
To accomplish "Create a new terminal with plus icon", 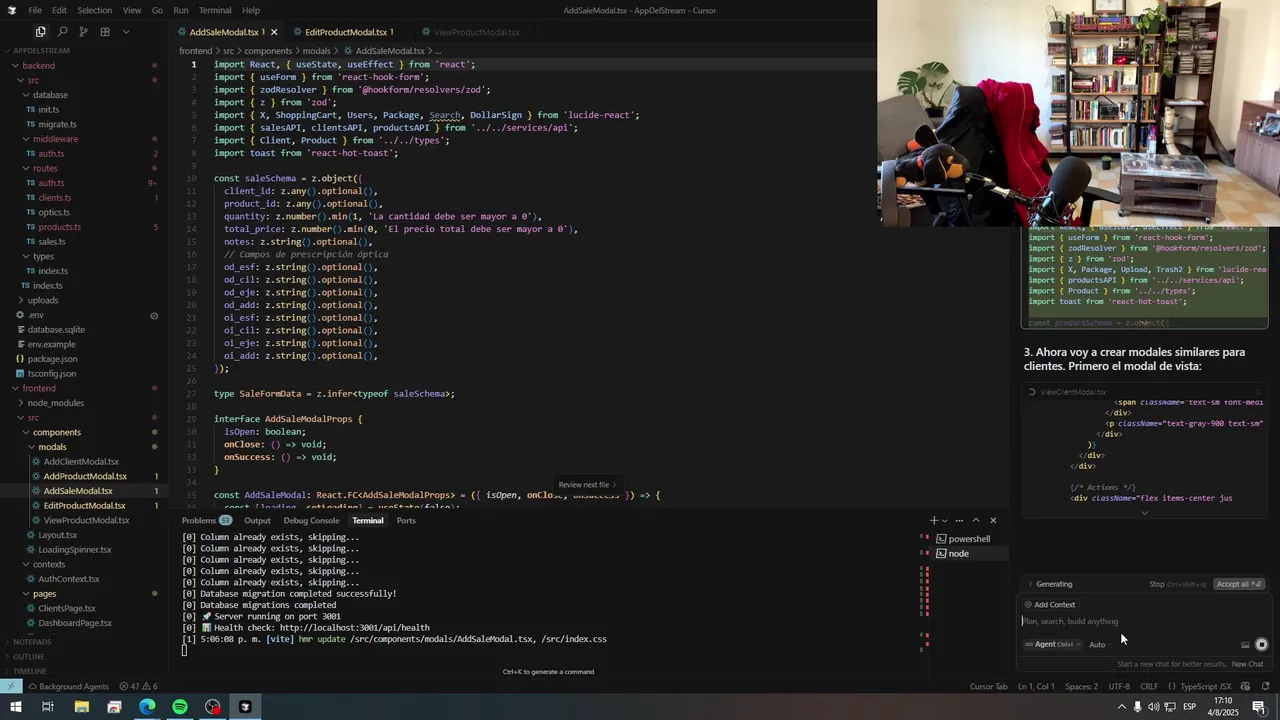I will (x=934, y=520).
